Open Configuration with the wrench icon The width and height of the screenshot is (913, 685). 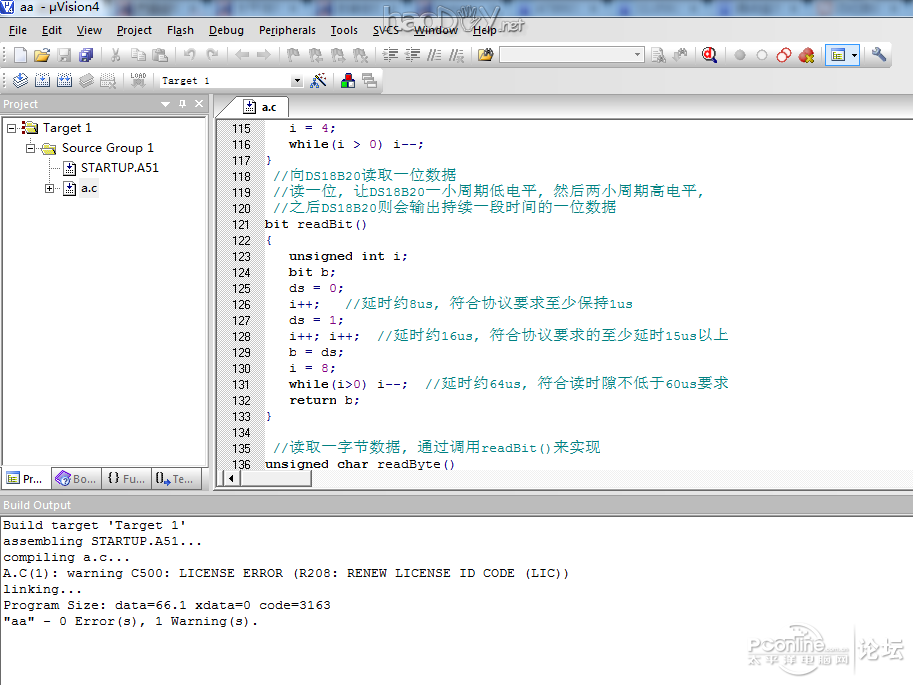click(x=879, y=55)
